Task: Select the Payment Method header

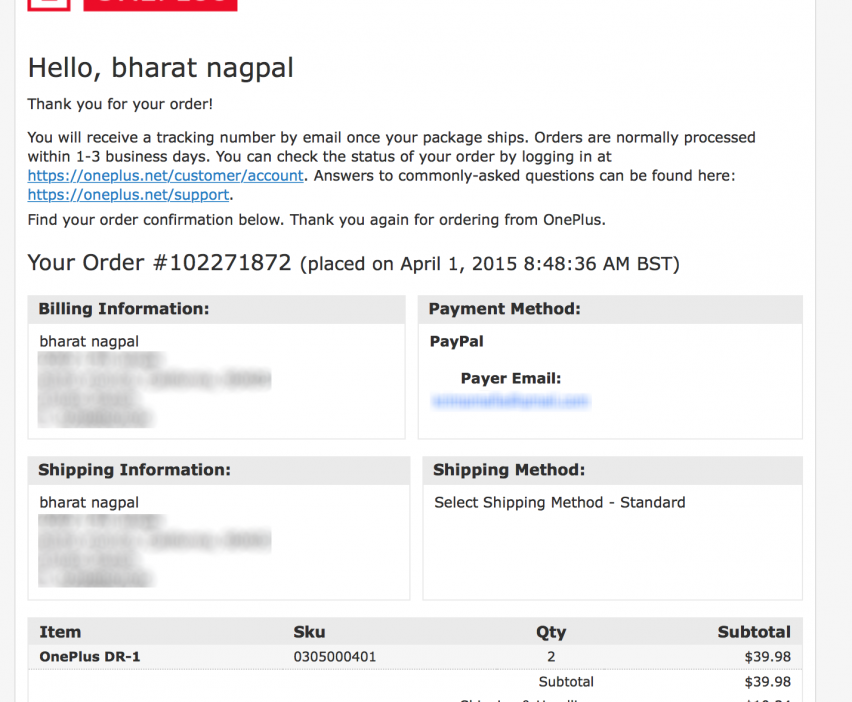Action: [x=505, y=309]
